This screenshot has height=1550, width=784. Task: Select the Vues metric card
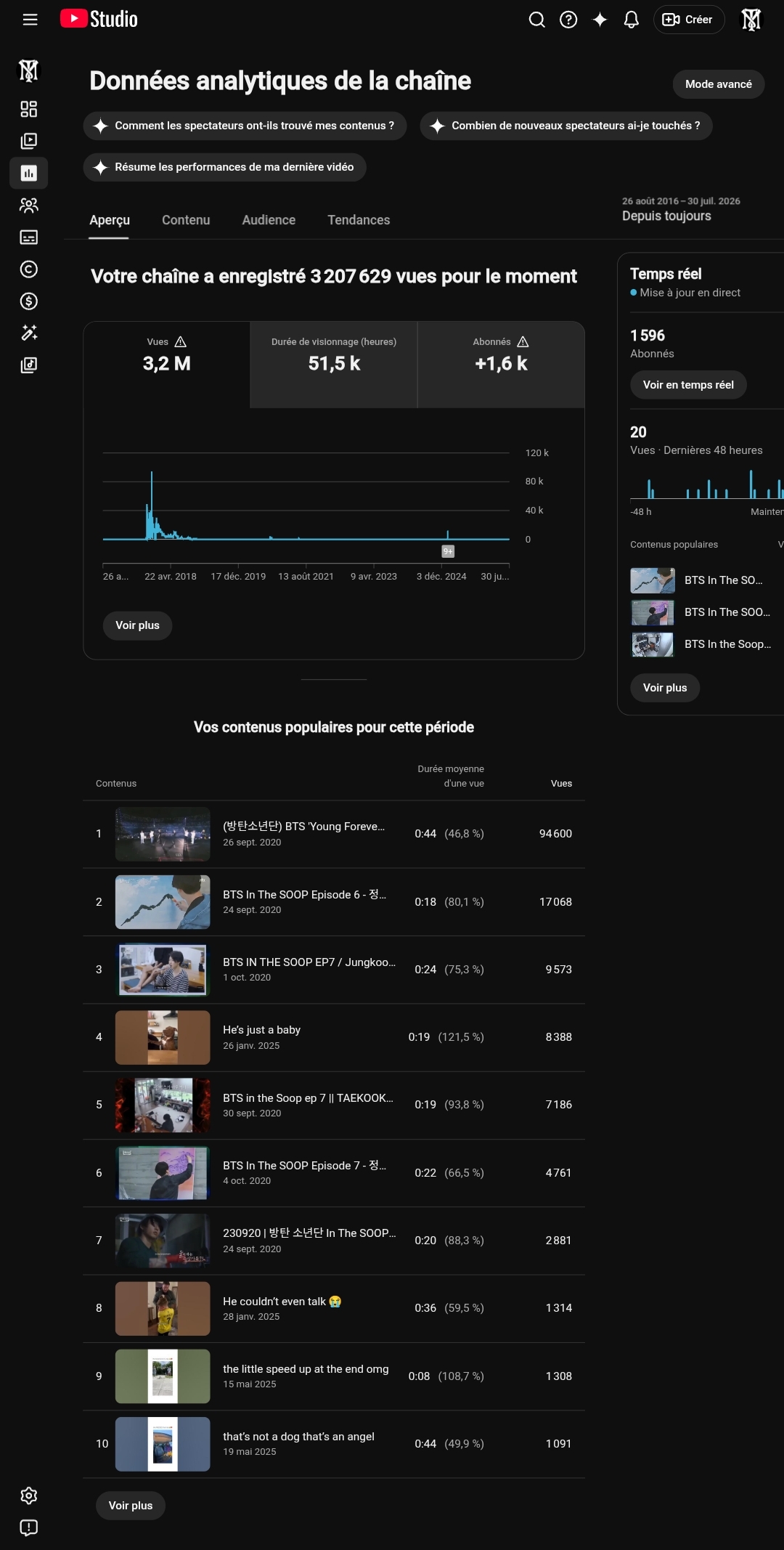coord(167,365)
